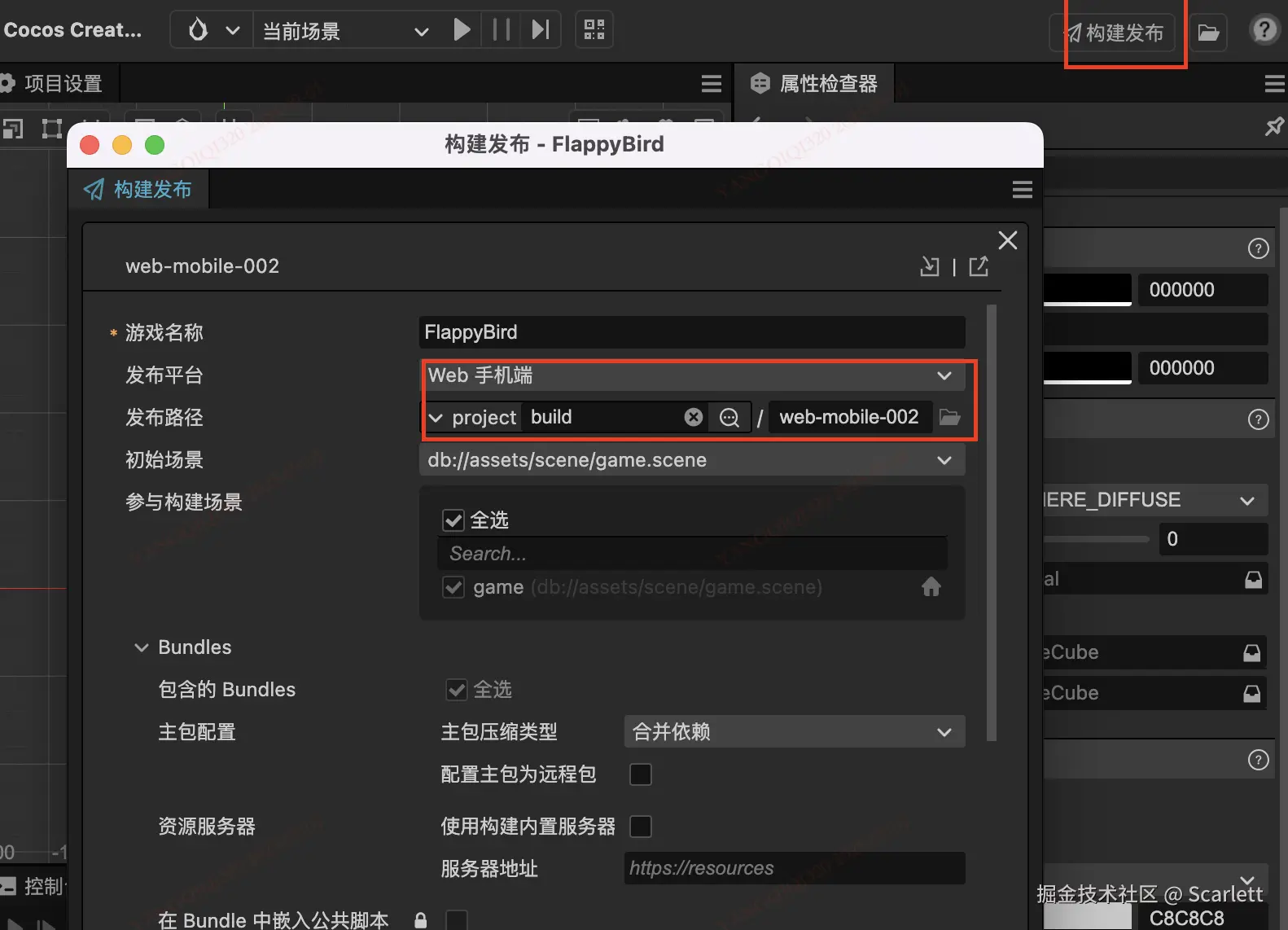Click the build panel vertical scrollbar
Screen dimensions: 1288x930
[992, 523]
